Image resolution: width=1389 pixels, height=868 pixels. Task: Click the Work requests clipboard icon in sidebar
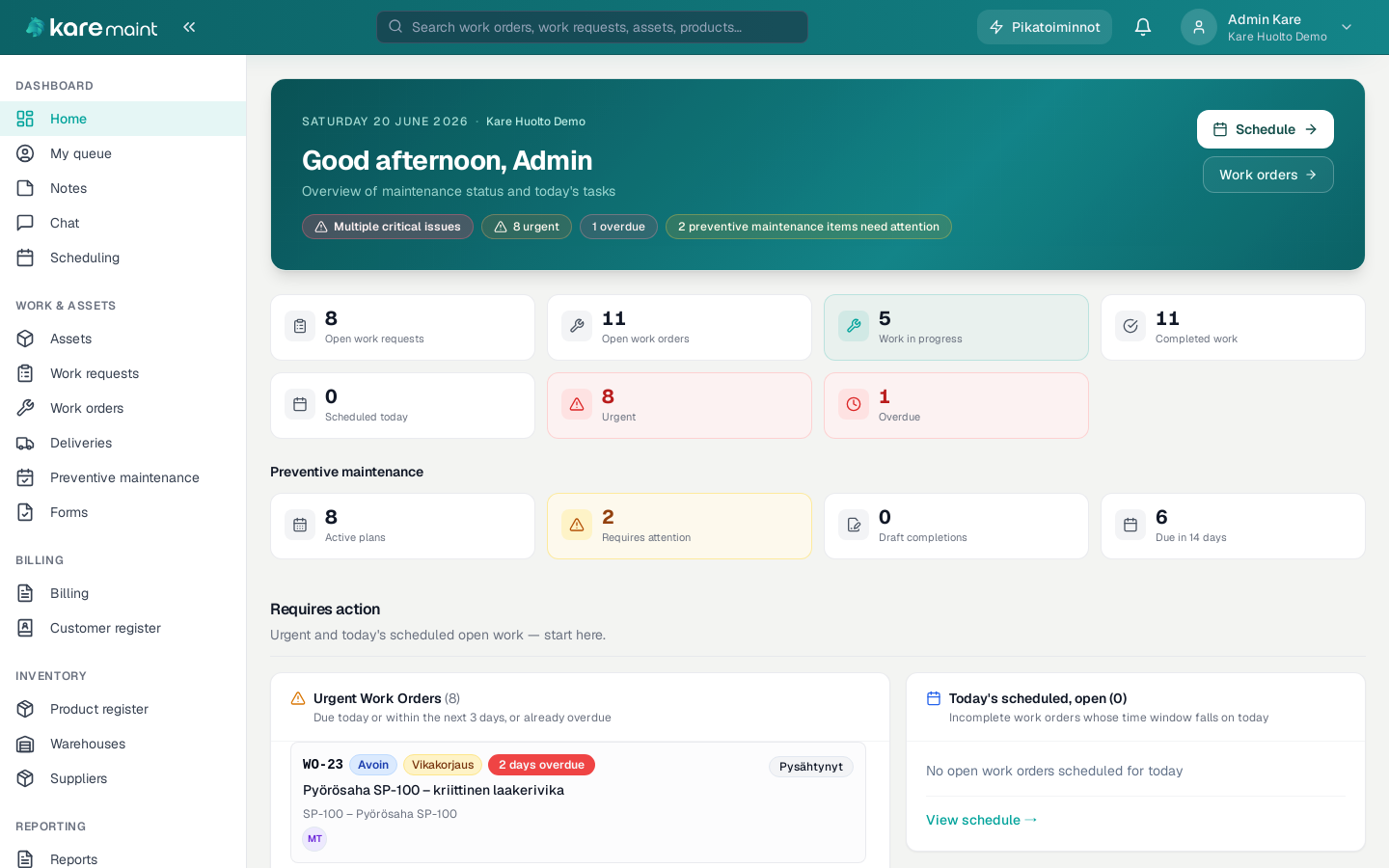click(x=25, y=373)
